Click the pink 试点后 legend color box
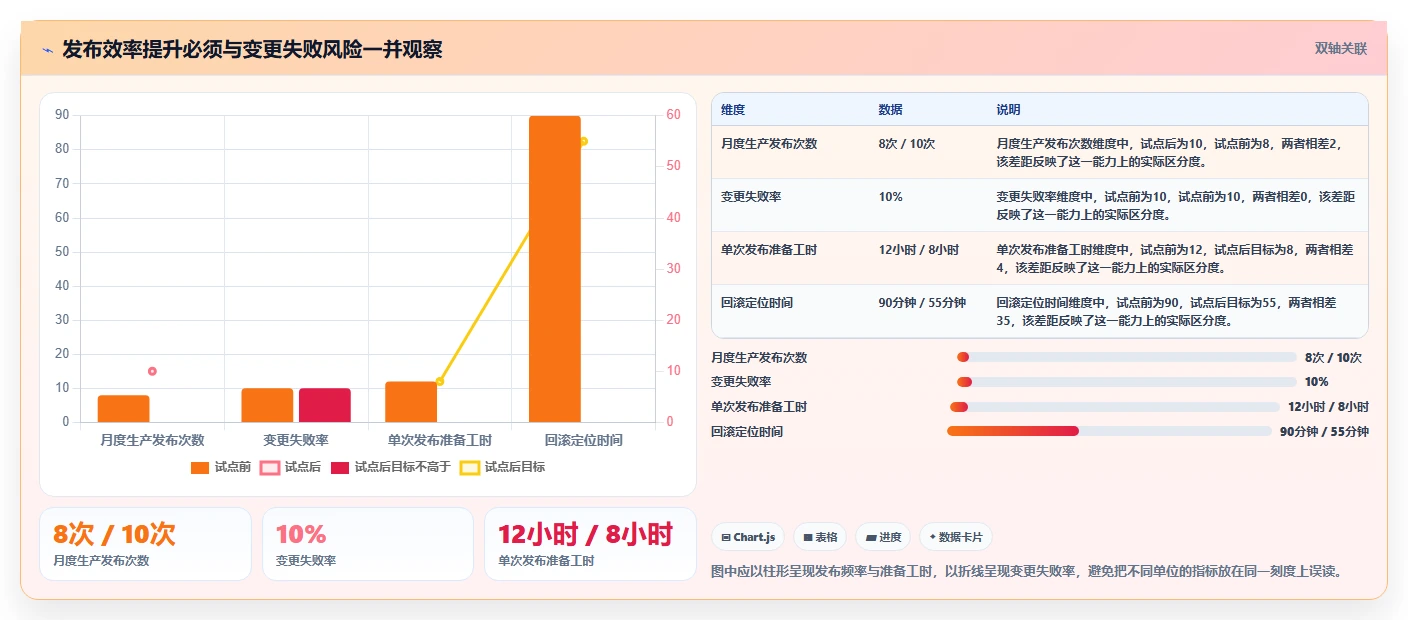 point(270,467)
